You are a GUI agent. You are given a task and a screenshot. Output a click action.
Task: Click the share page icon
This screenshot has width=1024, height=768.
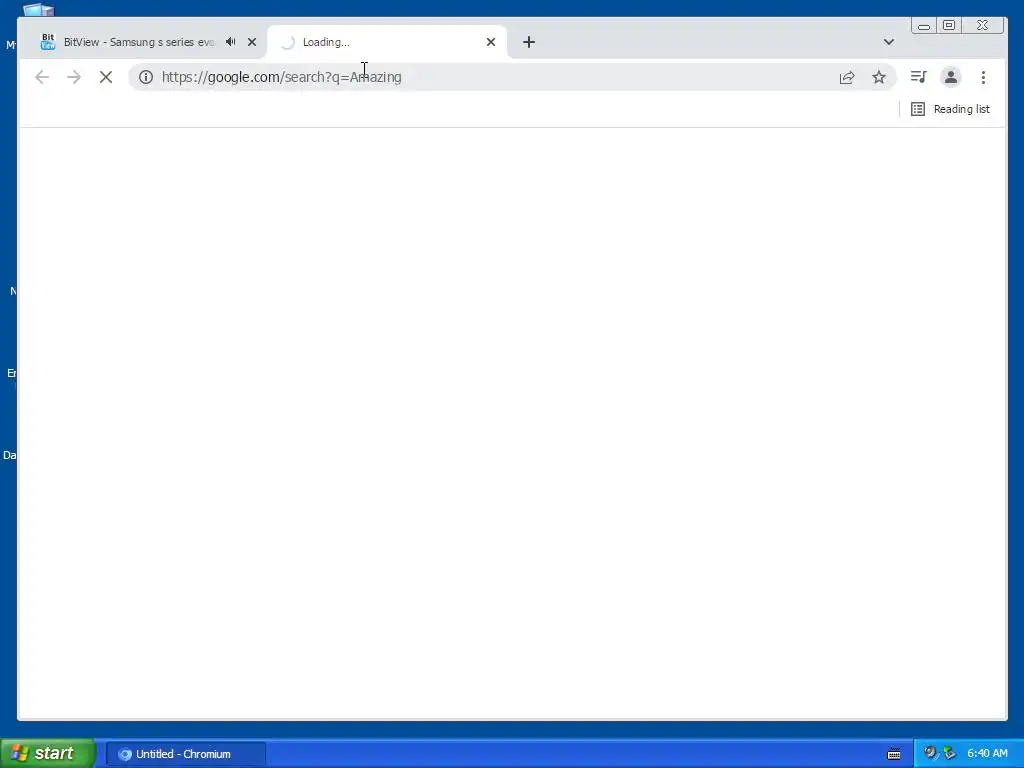pyautogui.click(x=847, y=77)
